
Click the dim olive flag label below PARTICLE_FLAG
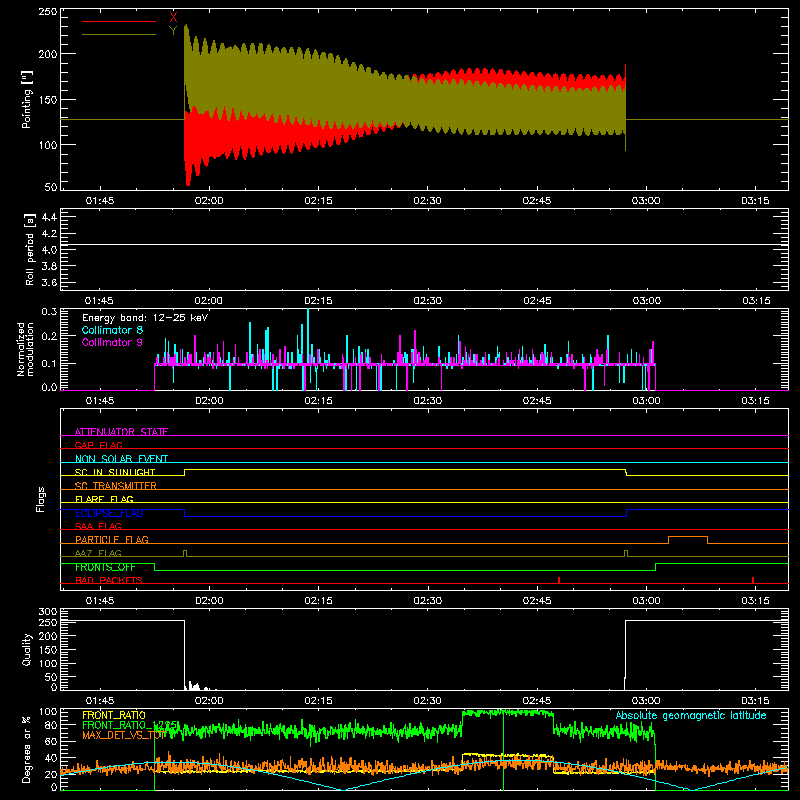(98, 553)
